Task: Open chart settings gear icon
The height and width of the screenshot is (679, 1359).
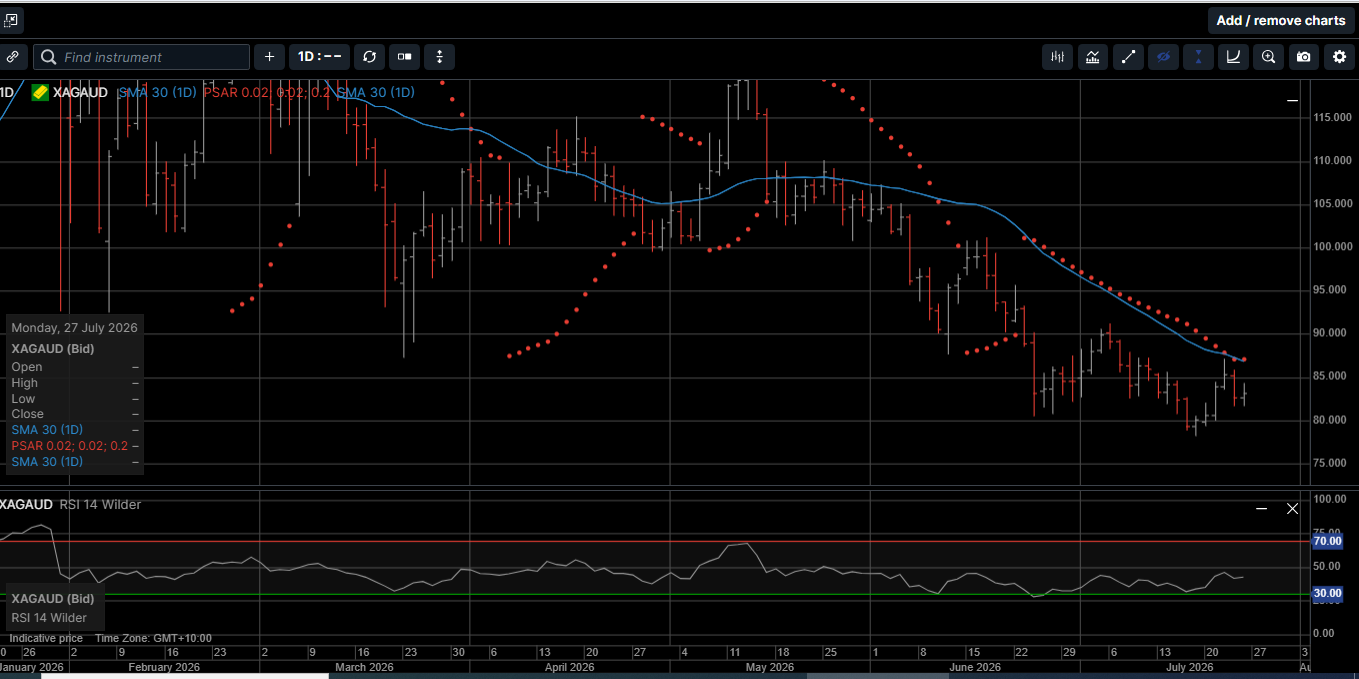Action: (x=1339, y=57)
